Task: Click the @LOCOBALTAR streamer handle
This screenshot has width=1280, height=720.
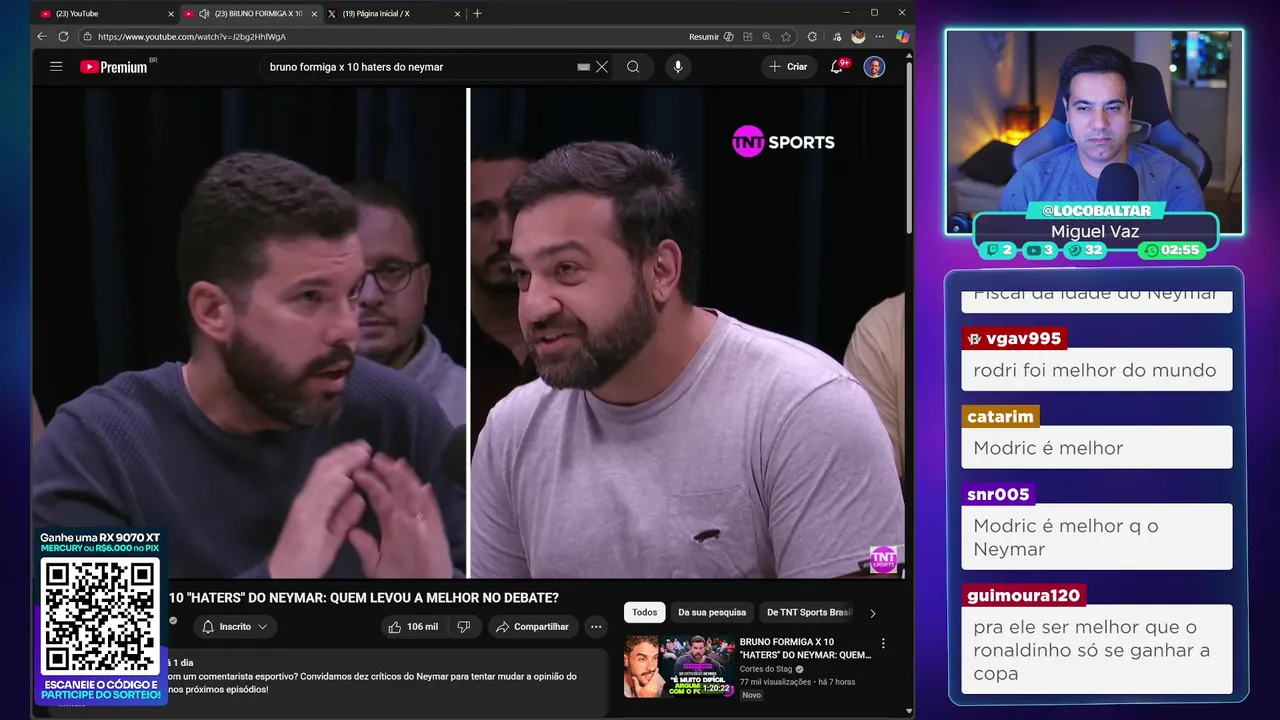Action: click(x=1096, y=211)
